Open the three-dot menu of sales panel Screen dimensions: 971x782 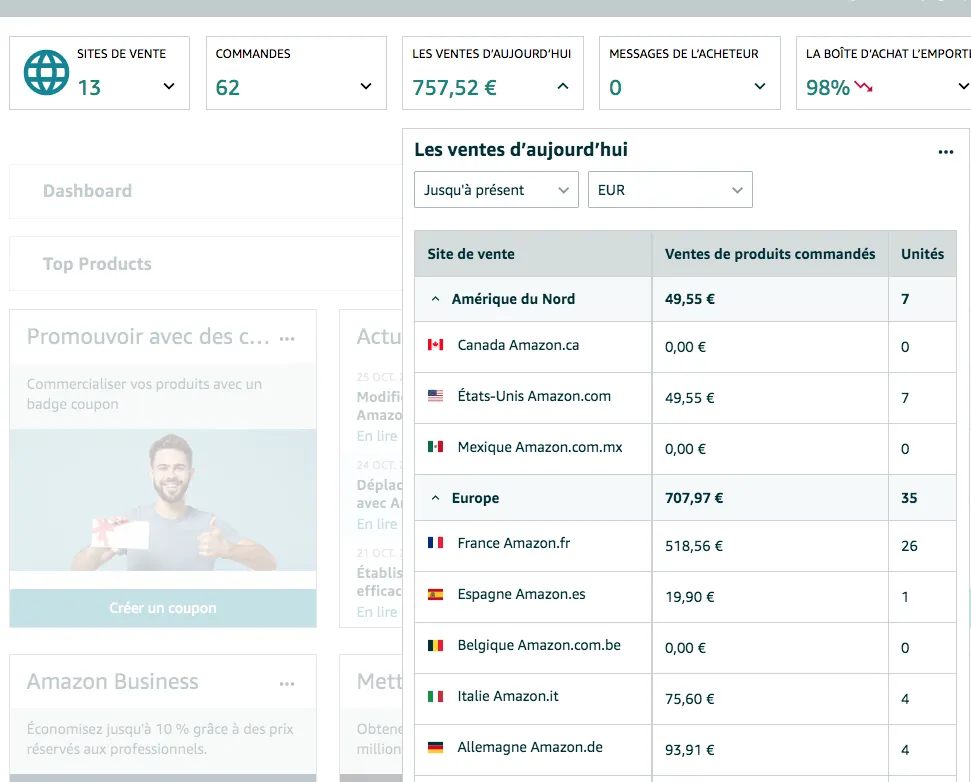(x=946, y=152)
